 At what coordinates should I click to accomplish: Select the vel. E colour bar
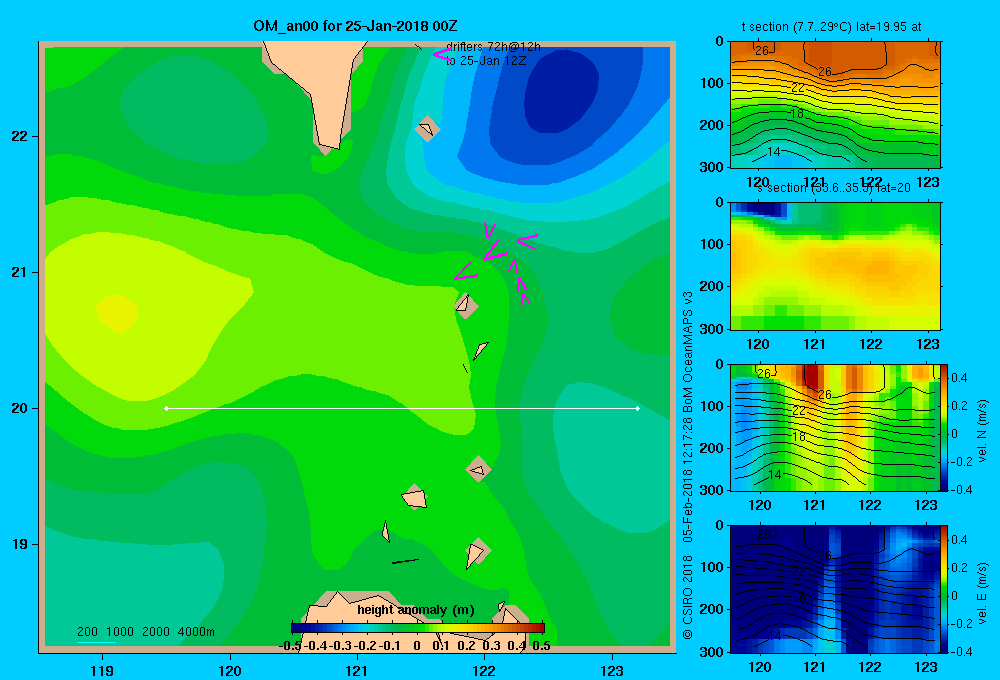(944, 589)
